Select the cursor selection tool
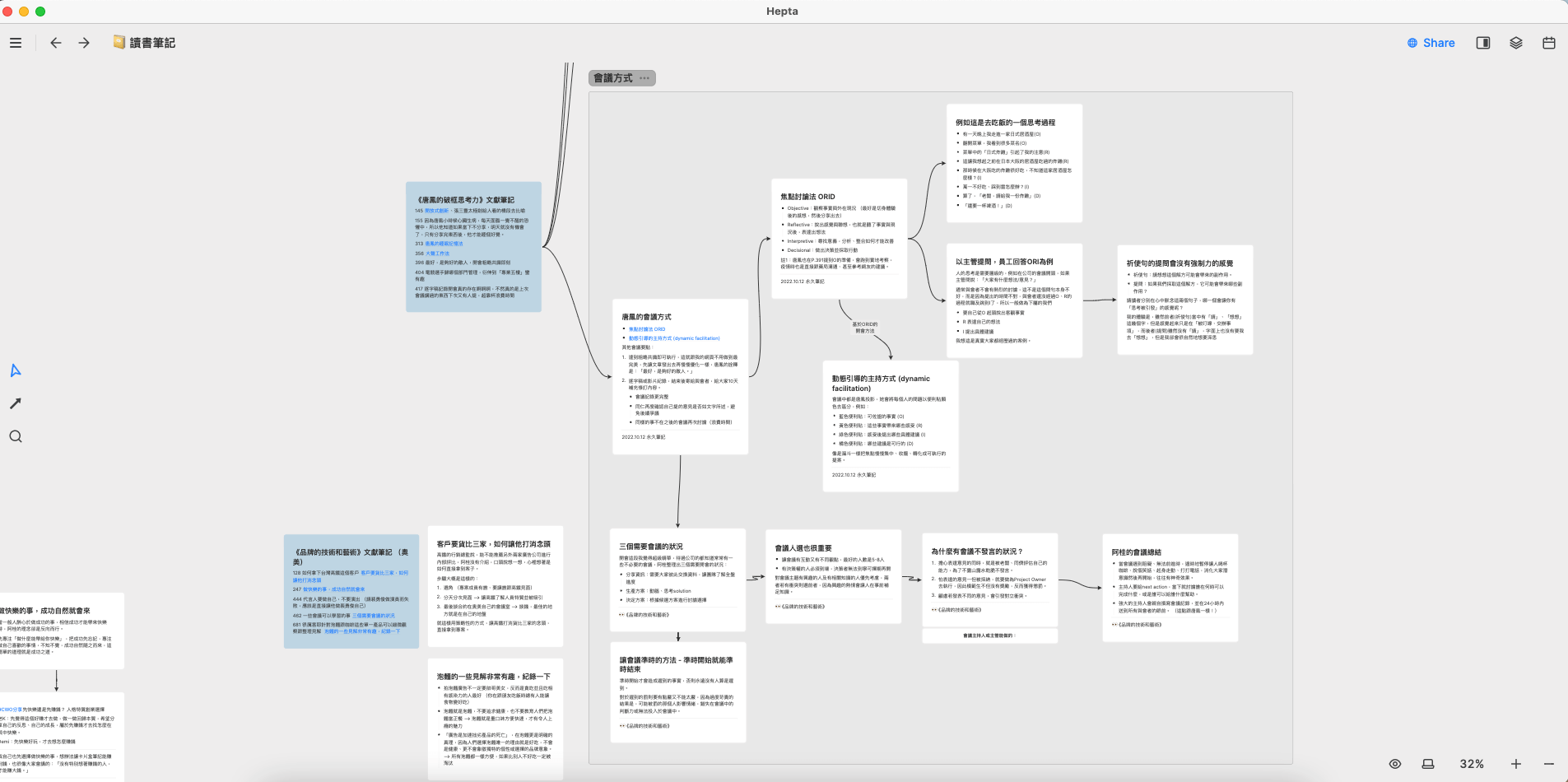The image size is (1568, 782). pos(16,370)
